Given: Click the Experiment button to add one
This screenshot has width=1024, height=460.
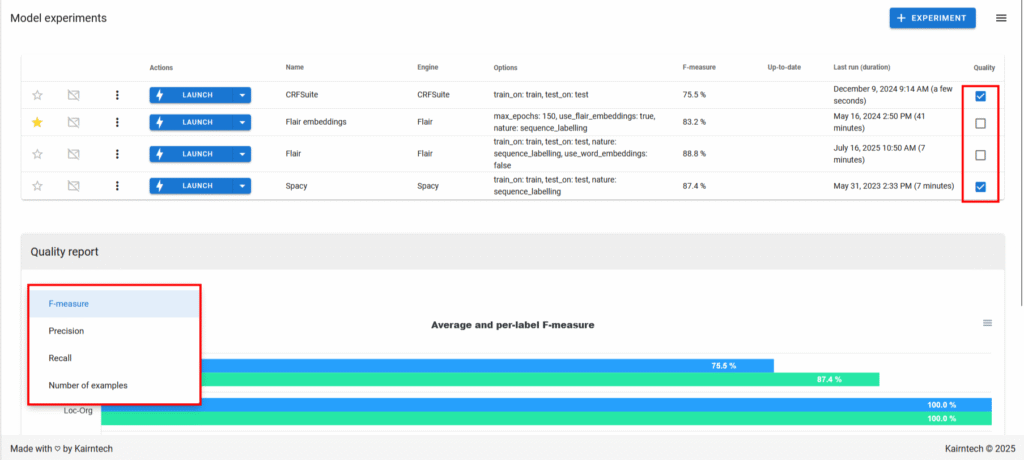Looking at the screenshot, I should pyautogui.click(x=932, y=18).
